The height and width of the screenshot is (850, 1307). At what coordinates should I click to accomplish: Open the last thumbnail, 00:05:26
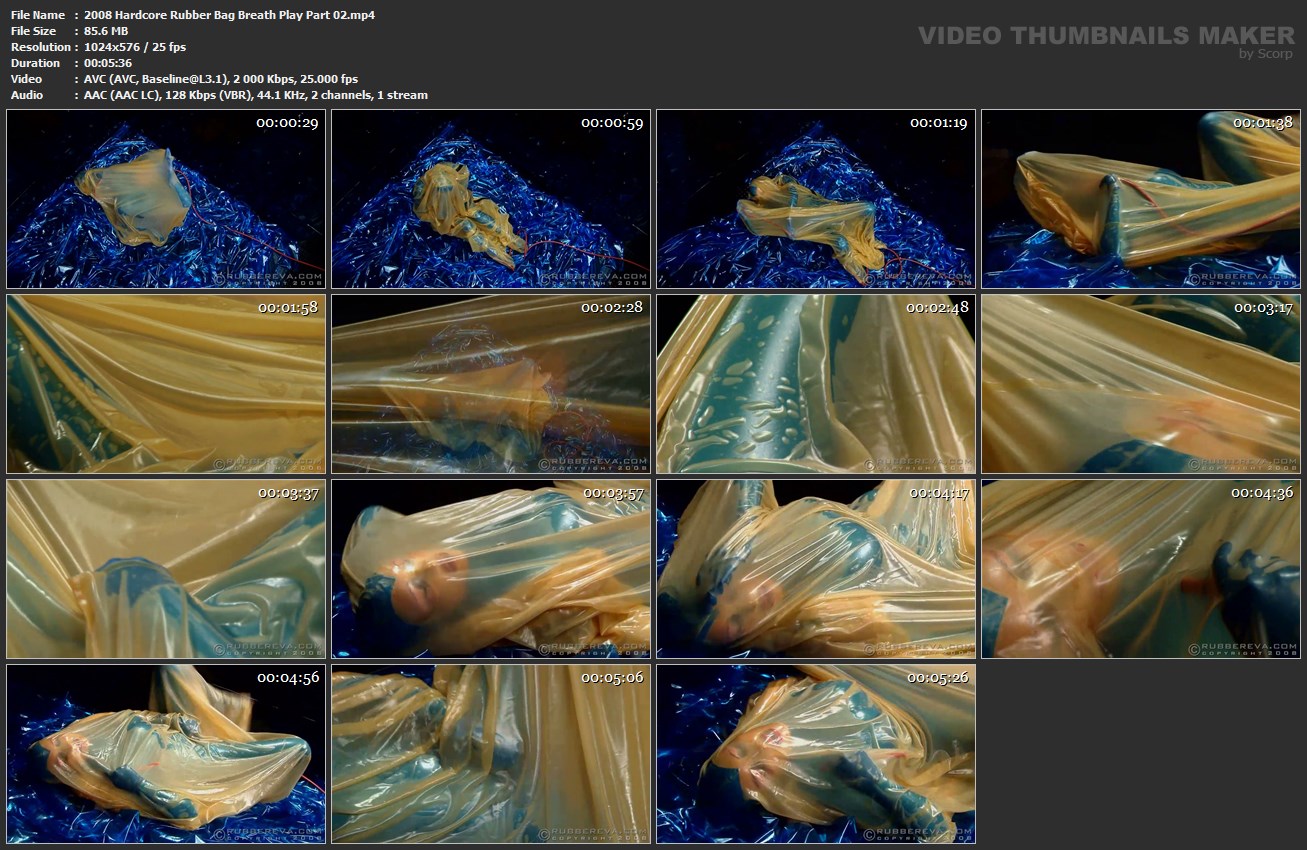click(x=816, y=754)
